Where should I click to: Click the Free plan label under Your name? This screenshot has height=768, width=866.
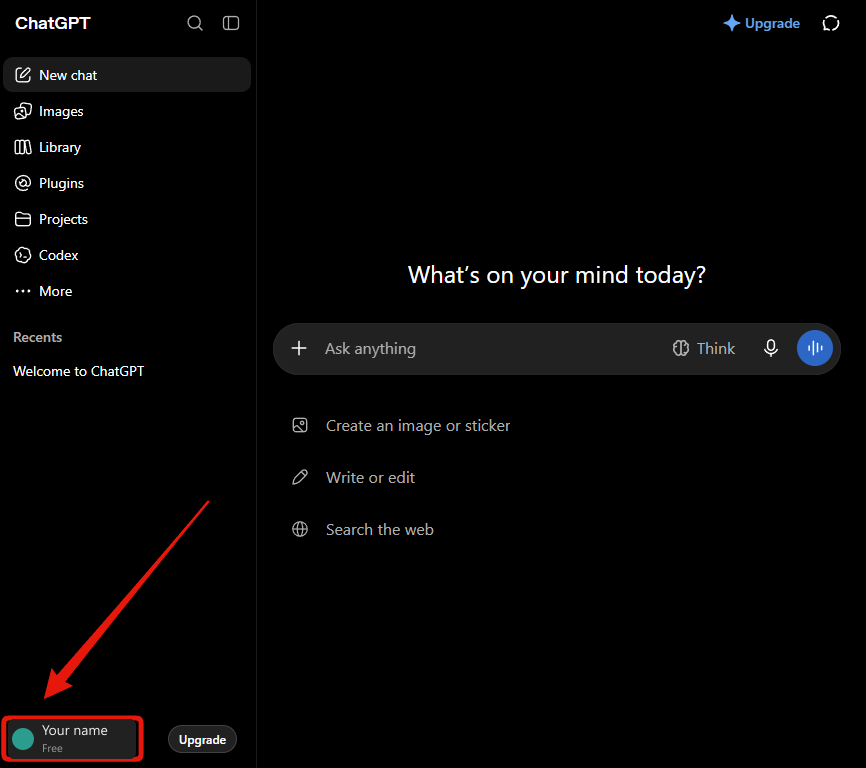pos(52,748)
